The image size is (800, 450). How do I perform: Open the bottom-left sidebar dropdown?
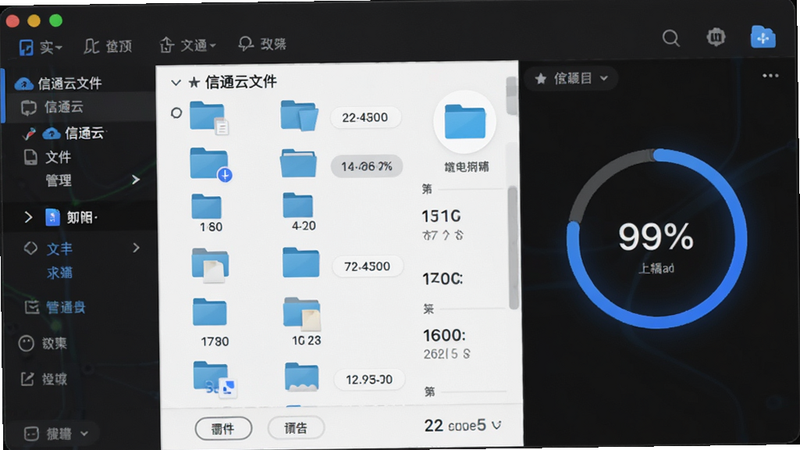56,434
